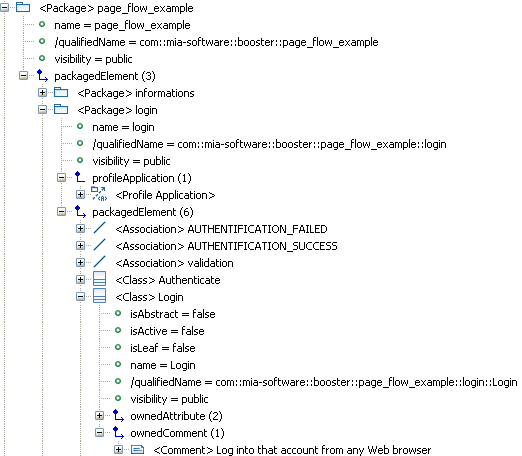Expand the informations package node
The width and height of the screenshot is (522, 456).
tap(42, 92)
